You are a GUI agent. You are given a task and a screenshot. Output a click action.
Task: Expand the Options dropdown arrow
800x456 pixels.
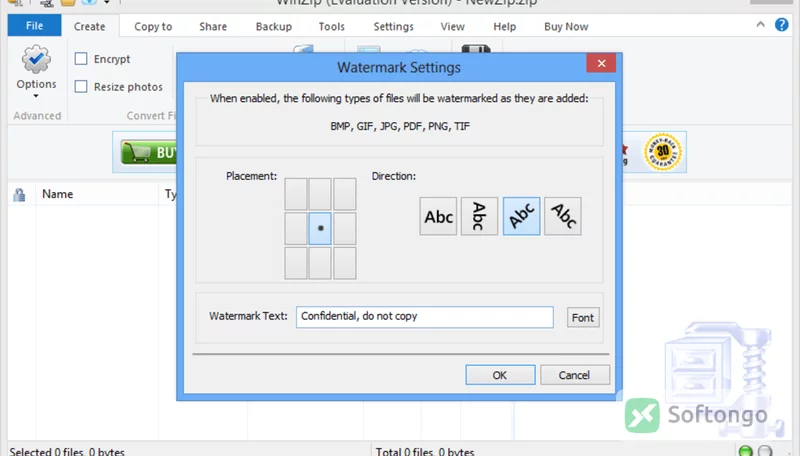pos(36,96)
